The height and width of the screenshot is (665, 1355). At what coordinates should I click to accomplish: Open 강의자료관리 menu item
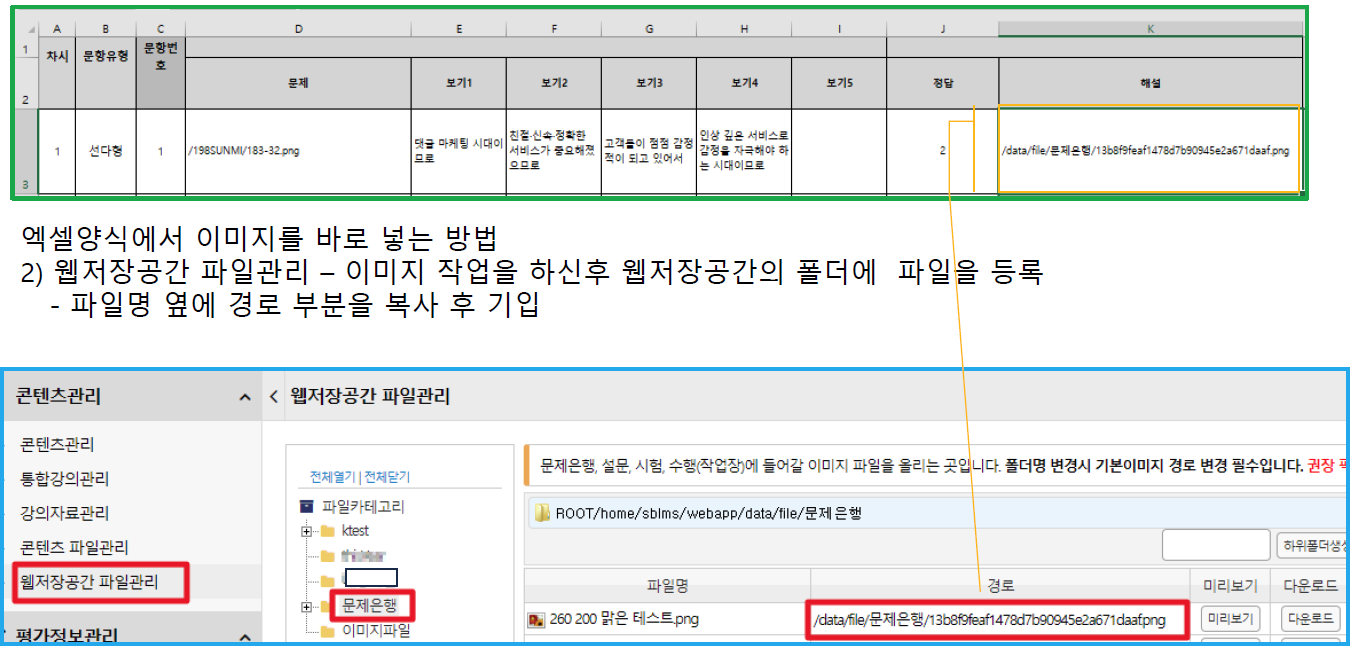tap(64, 513)
